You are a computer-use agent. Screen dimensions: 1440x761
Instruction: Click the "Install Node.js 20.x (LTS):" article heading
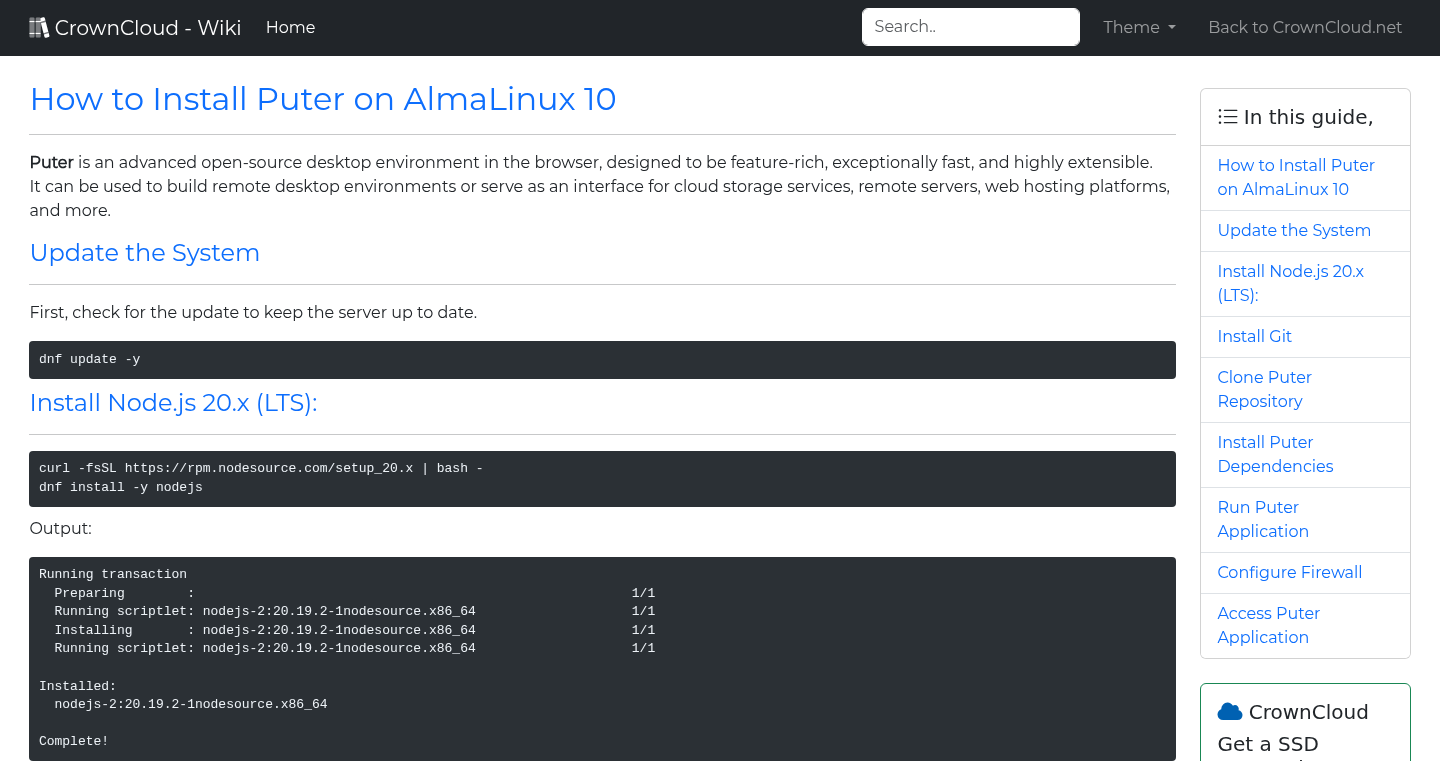(173, 403)
